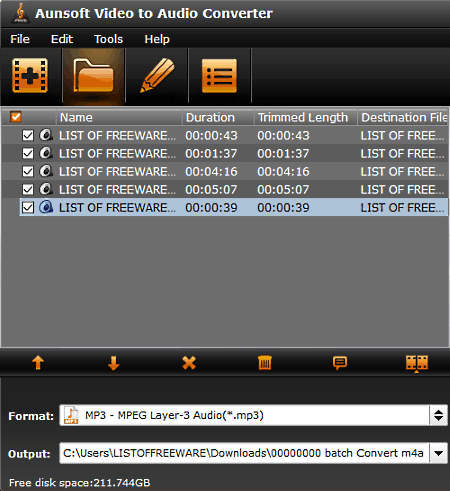Open the pencil Edit tool
The height and width of the screenshot is (491, 450).
[157, 76]
